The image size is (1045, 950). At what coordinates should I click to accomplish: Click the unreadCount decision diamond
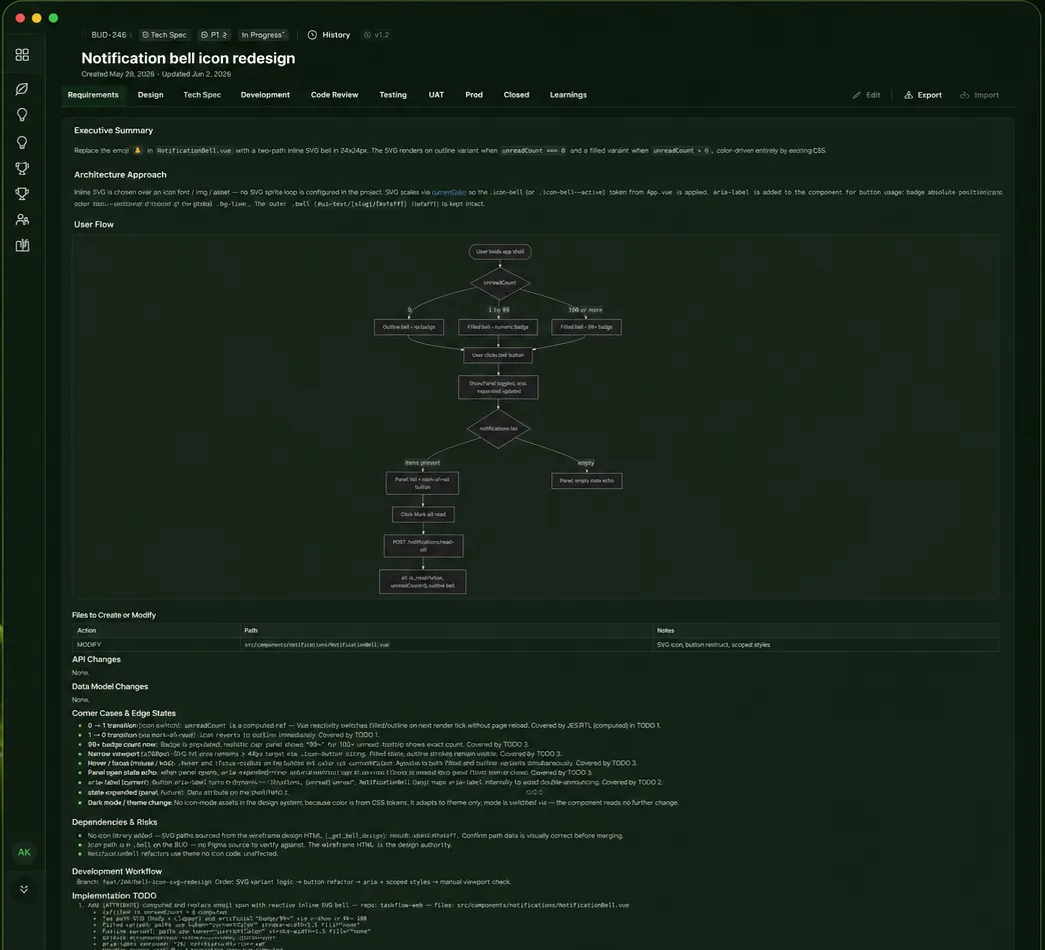point(500,283)
